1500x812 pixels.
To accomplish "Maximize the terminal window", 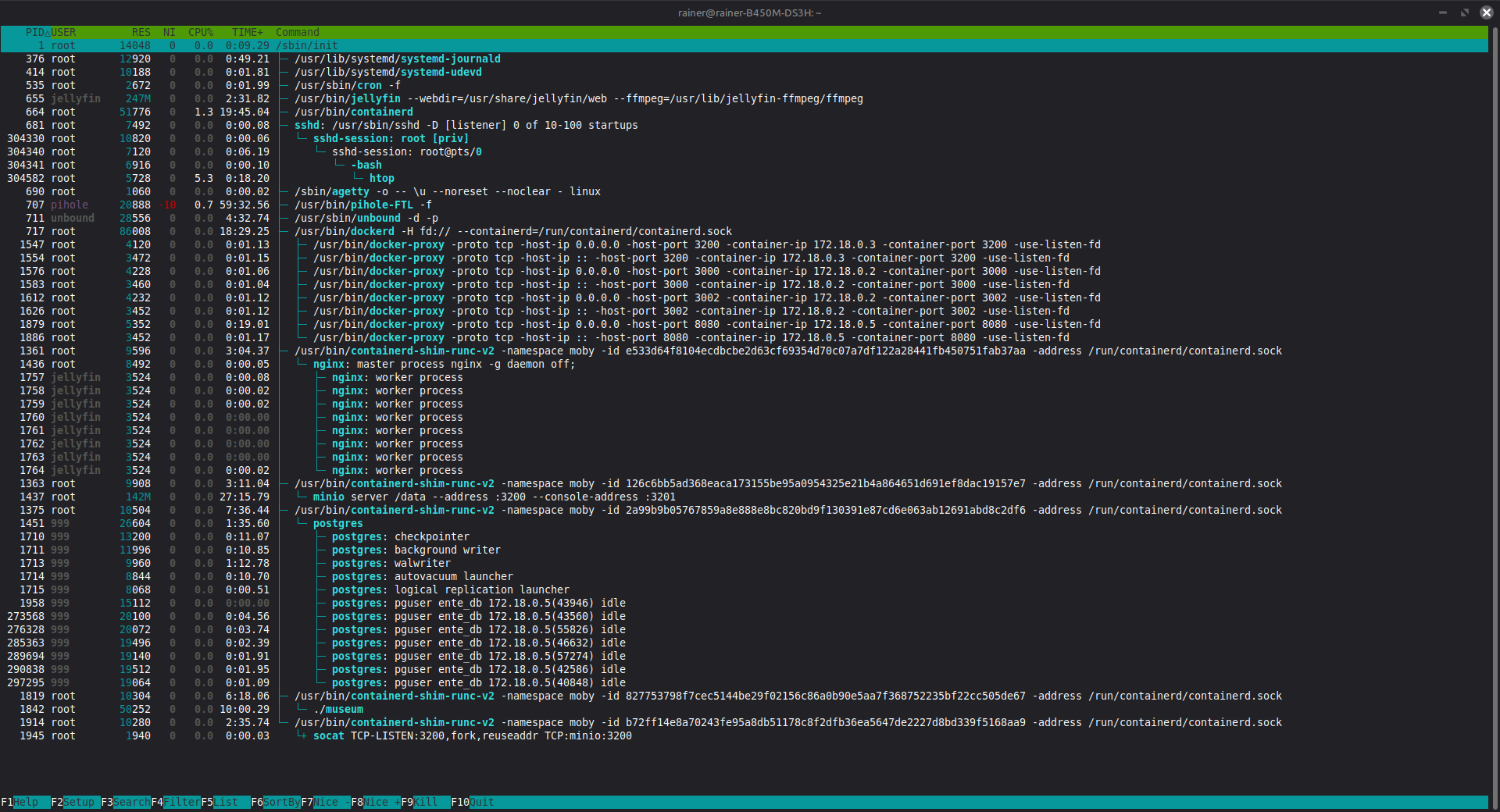I will [1465, 12].
